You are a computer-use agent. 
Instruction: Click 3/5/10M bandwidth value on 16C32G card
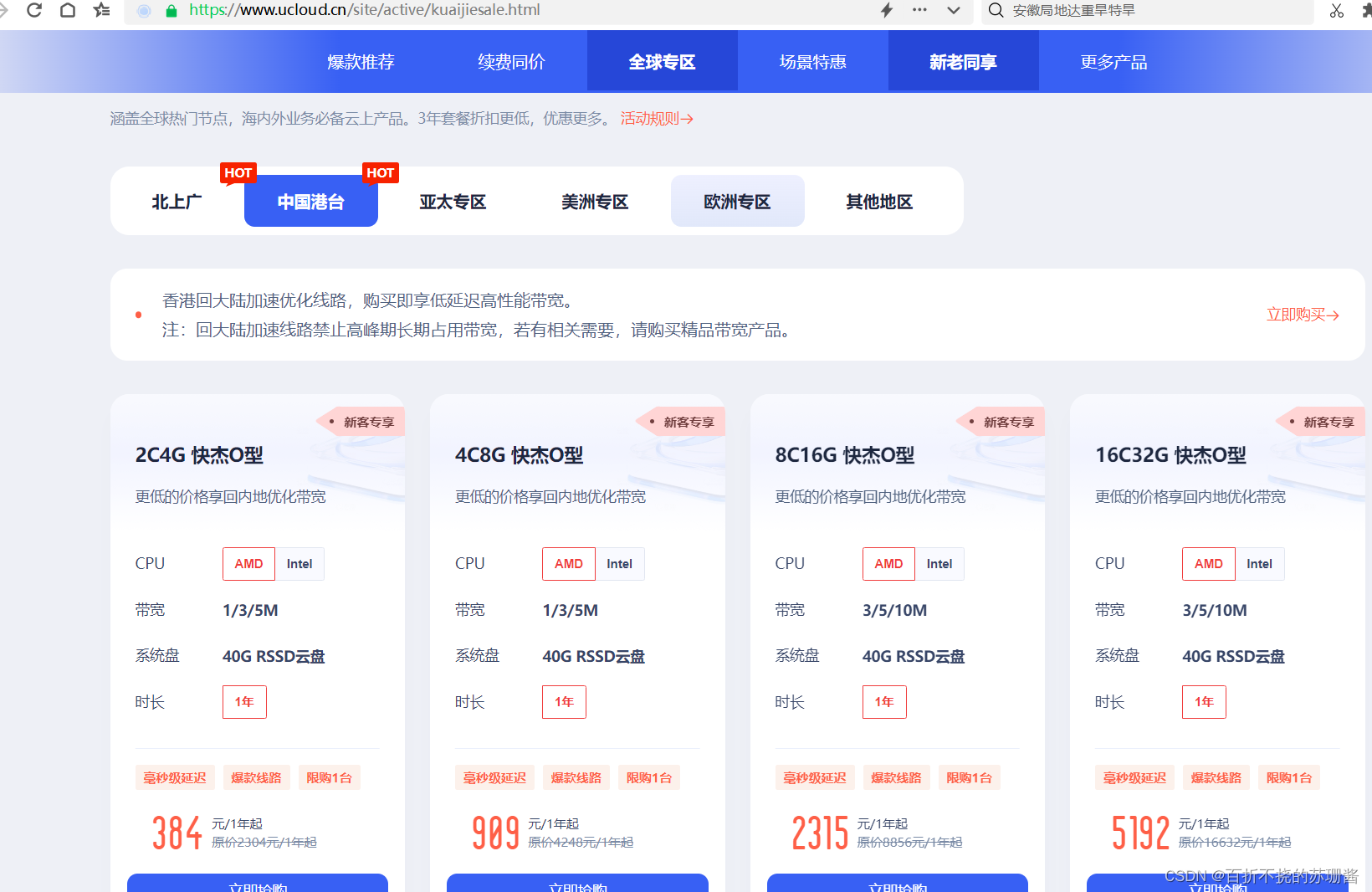(1215, 610)
